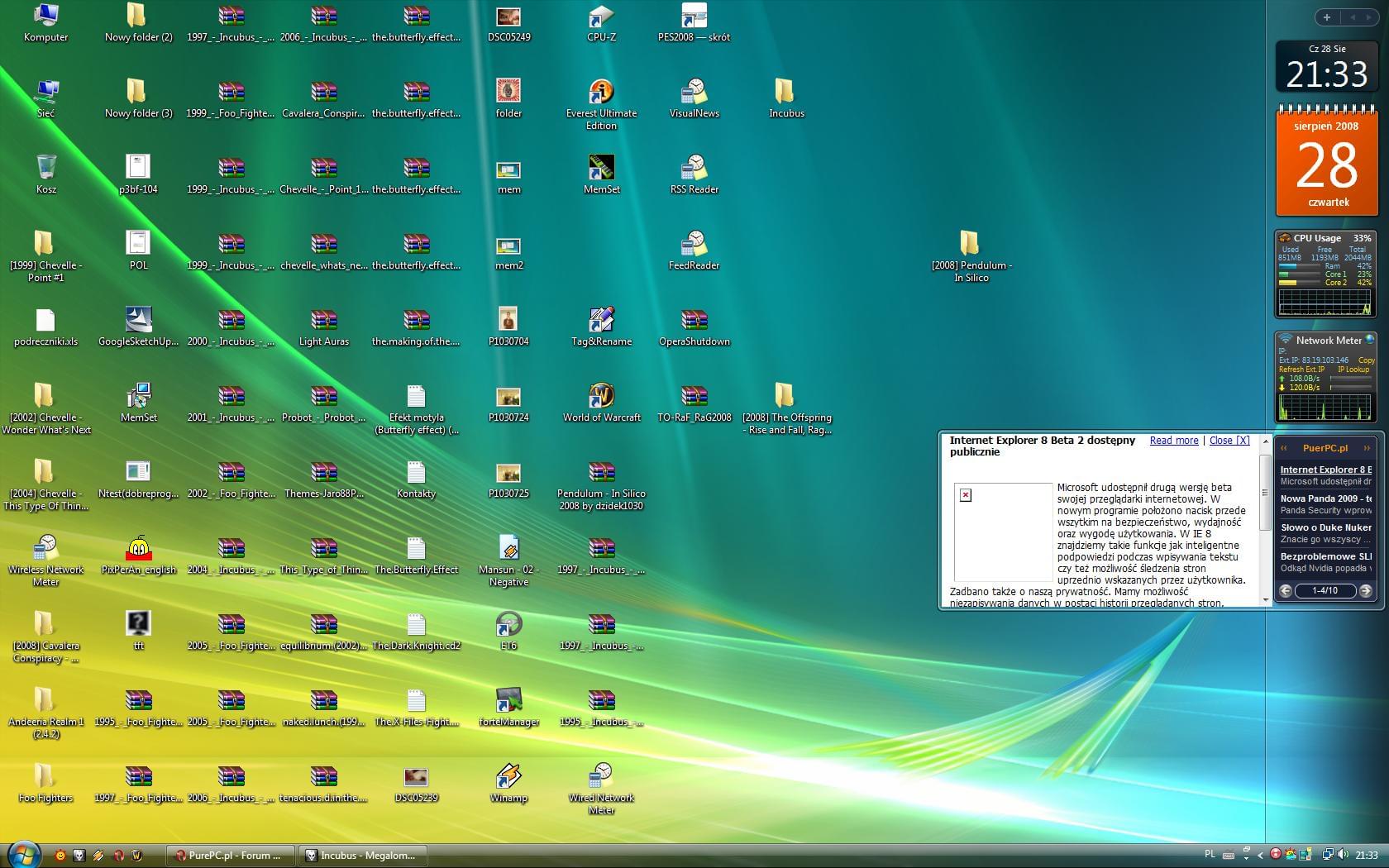Select the DSC05239 image thumbnail
Image resolution: width=1389 pixels, height=868 pixels.
click(x=416, y=784)
